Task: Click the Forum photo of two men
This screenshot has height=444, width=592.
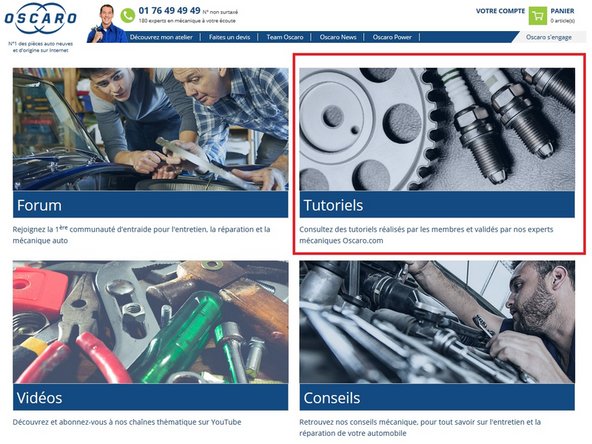Action: tap(150, 129)
